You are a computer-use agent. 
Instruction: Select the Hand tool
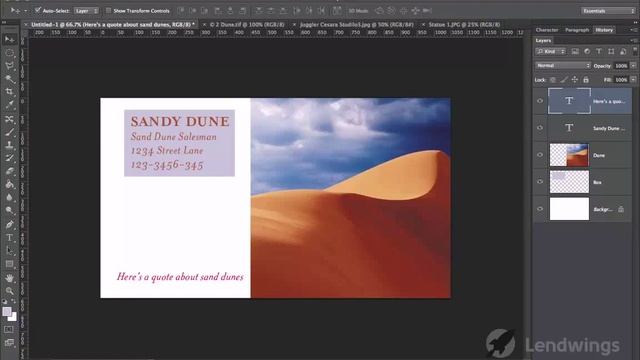tap(9, 278)
